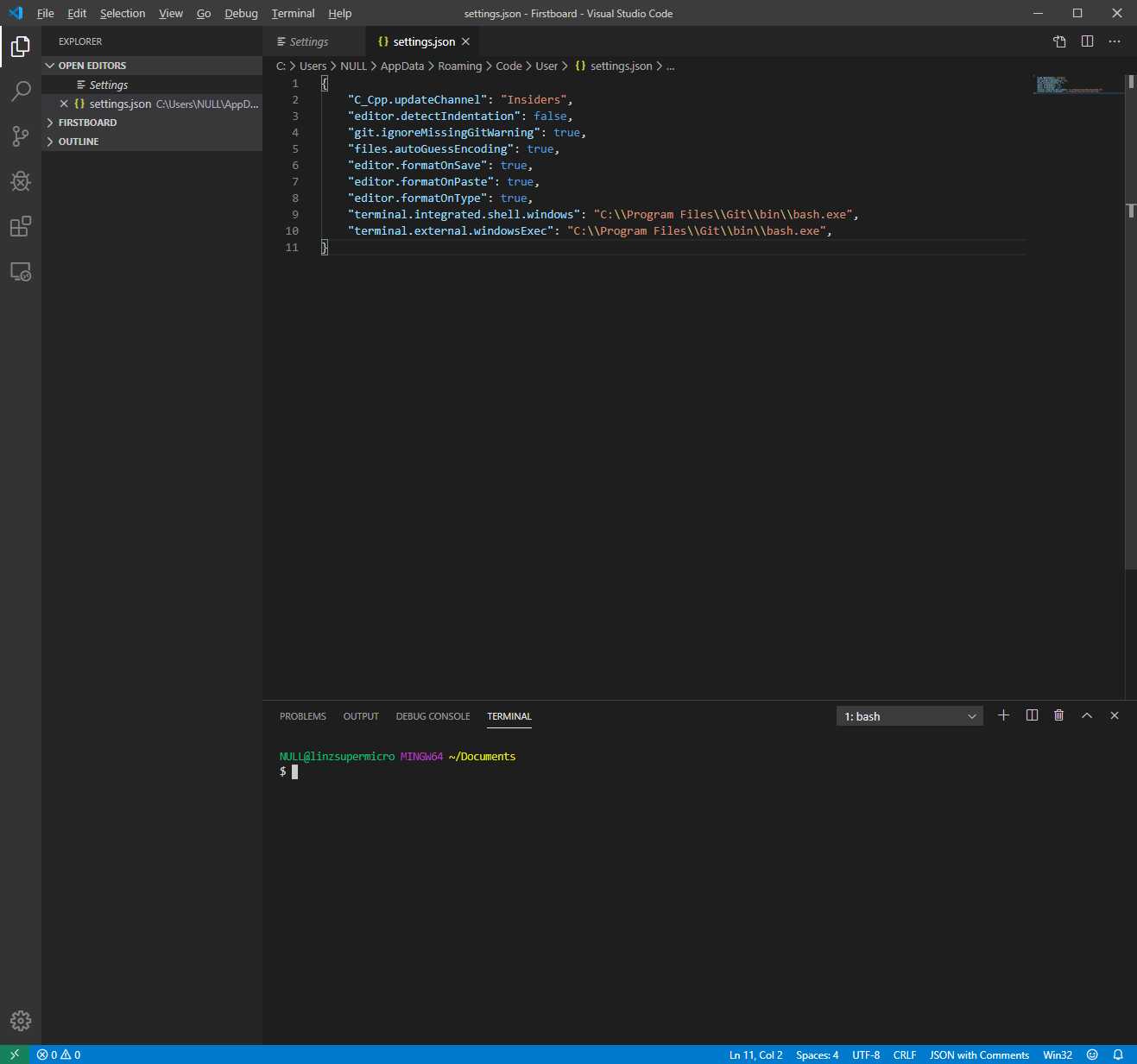1137x1064 pixels.
Task: Click 'Spaces: 4' indentation setting
Action: pos(817,1055)
